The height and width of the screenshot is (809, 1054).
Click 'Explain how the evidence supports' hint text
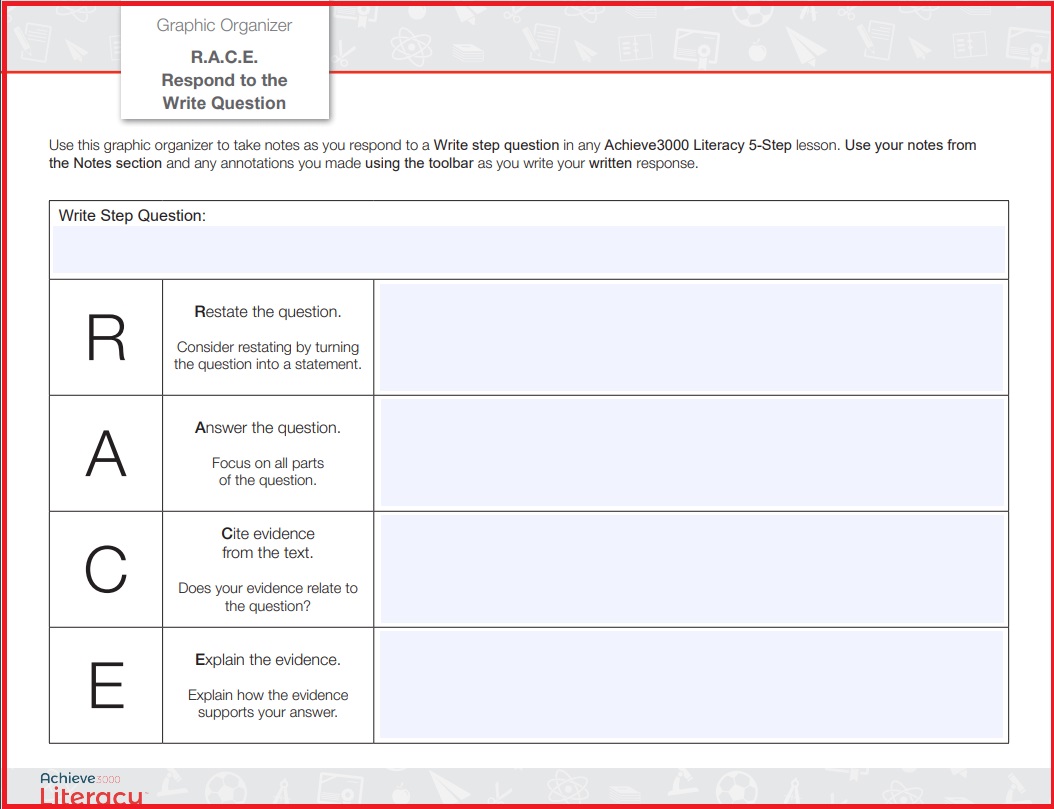point(268,704)
